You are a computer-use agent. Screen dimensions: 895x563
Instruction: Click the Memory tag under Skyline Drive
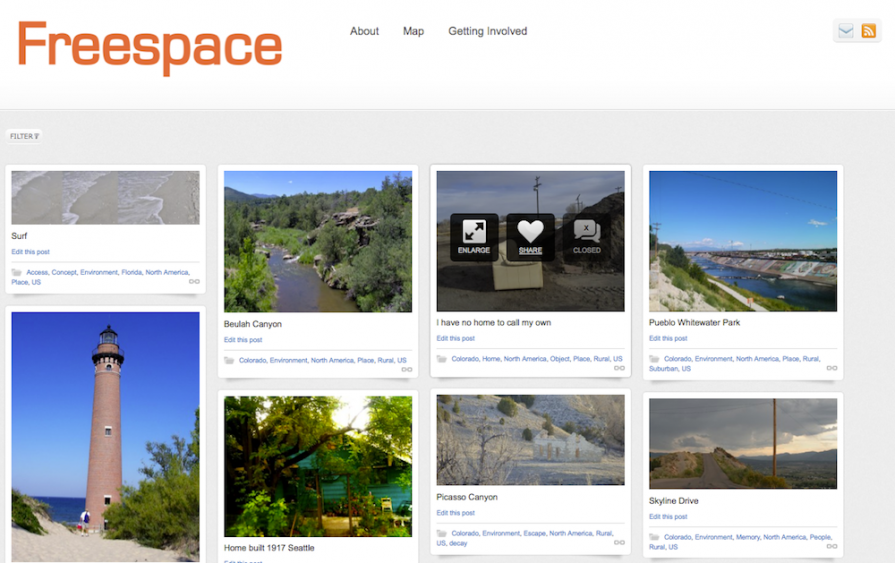748,537
